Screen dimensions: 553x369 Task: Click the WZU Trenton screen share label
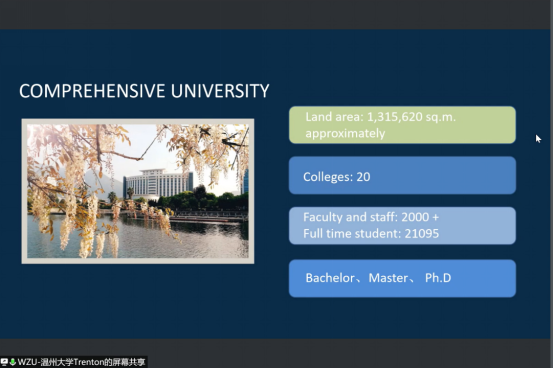pos(81,362)
